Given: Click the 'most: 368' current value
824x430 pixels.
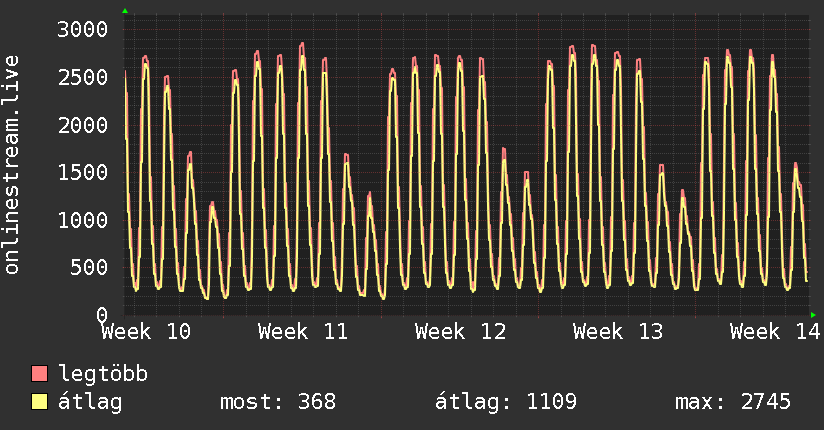Looking at the screenshot, I should pyautogui.click(x=277, y=402).
